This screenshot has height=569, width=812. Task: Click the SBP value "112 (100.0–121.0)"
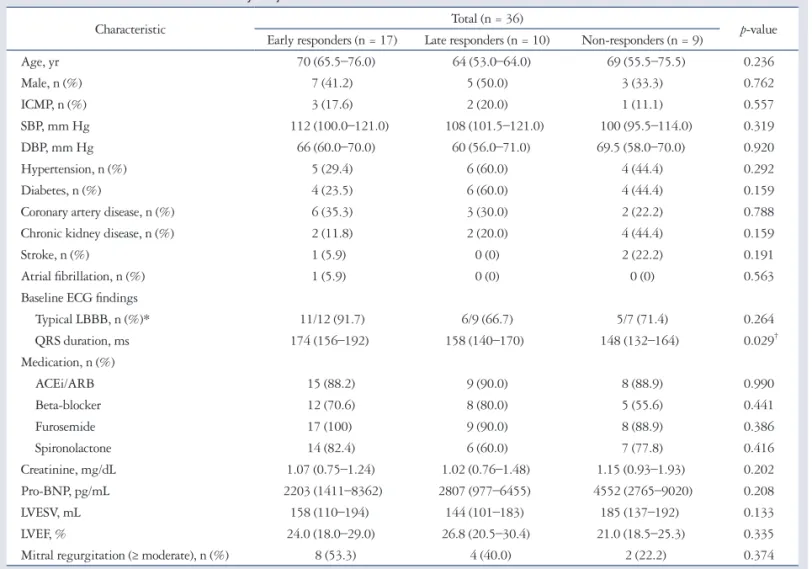[340, 126]
